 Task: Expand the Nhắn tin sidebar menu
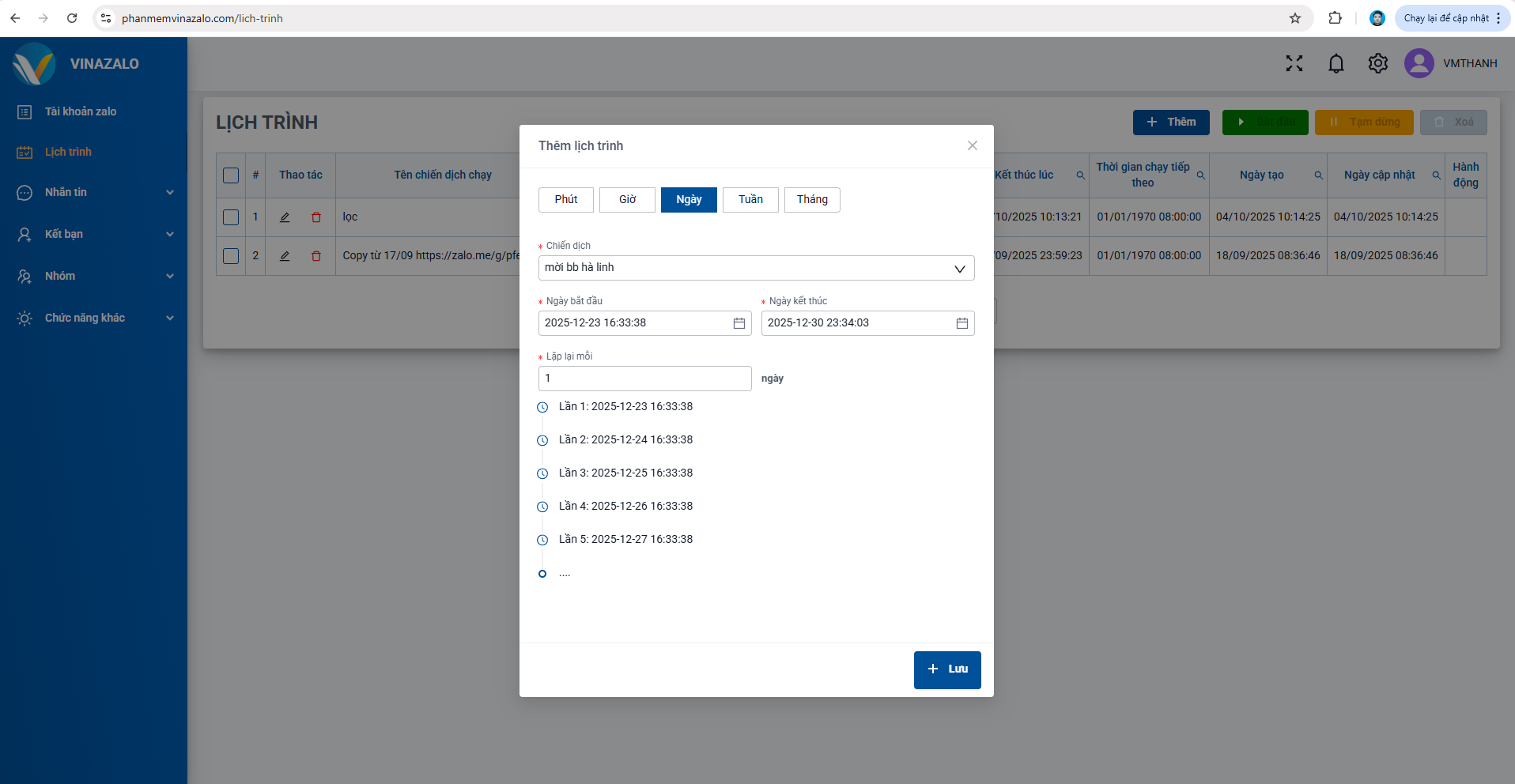point(95,192)
